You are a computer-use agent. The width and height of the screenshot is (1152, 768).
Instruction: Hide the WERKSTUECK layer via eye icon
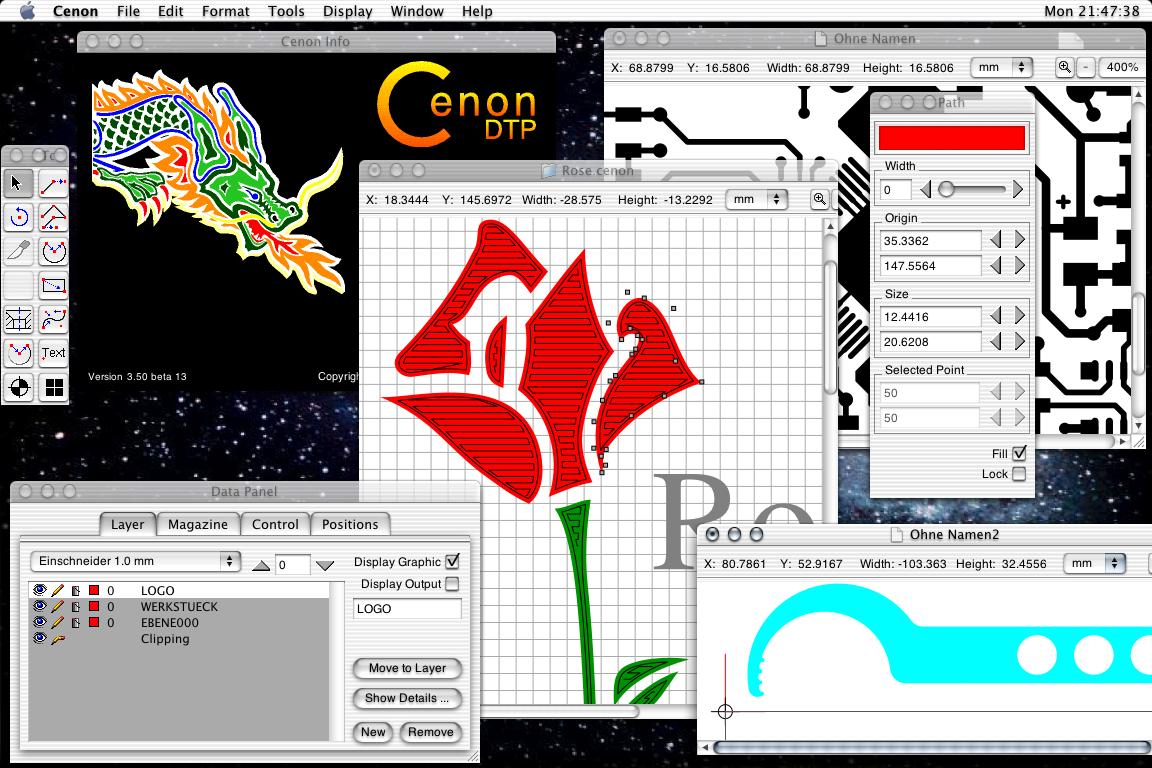tap(40, 607)
